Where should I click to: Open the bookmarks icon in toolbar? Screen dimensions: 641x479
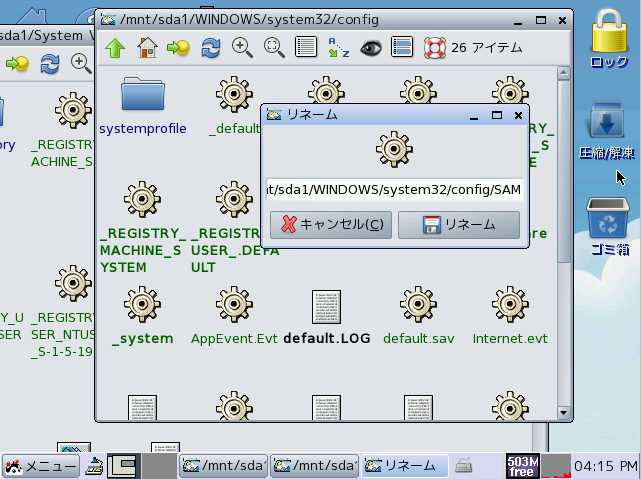coord(178,46)
